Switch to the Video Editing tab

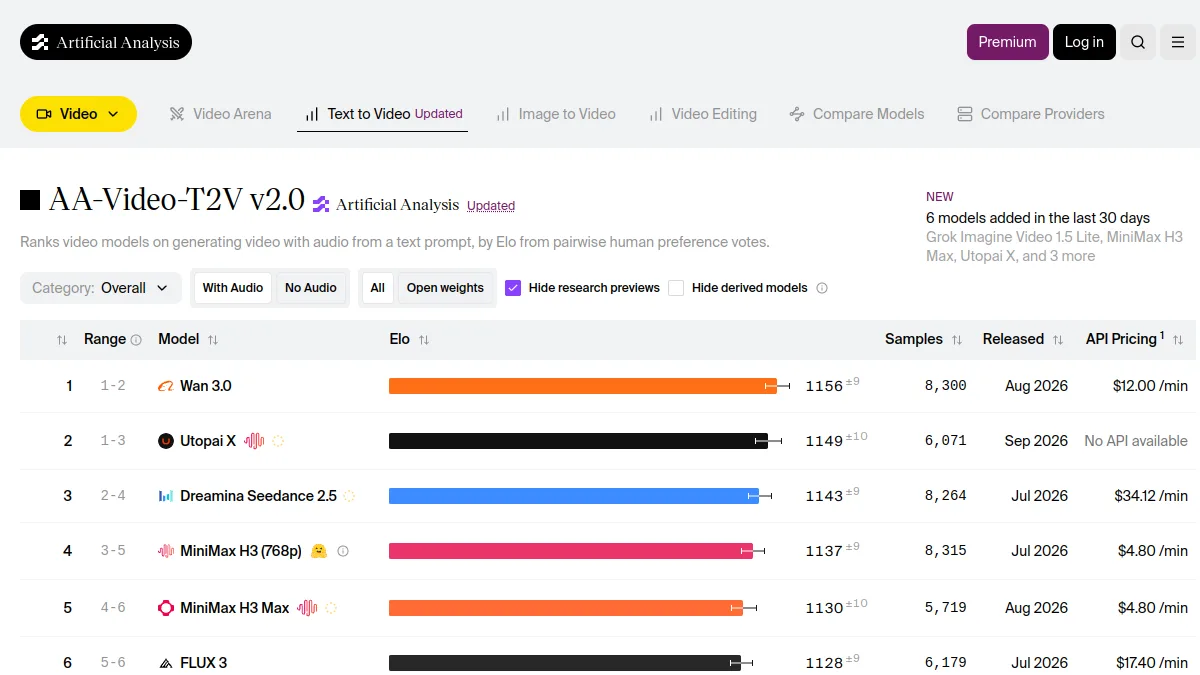coord(703,114)
